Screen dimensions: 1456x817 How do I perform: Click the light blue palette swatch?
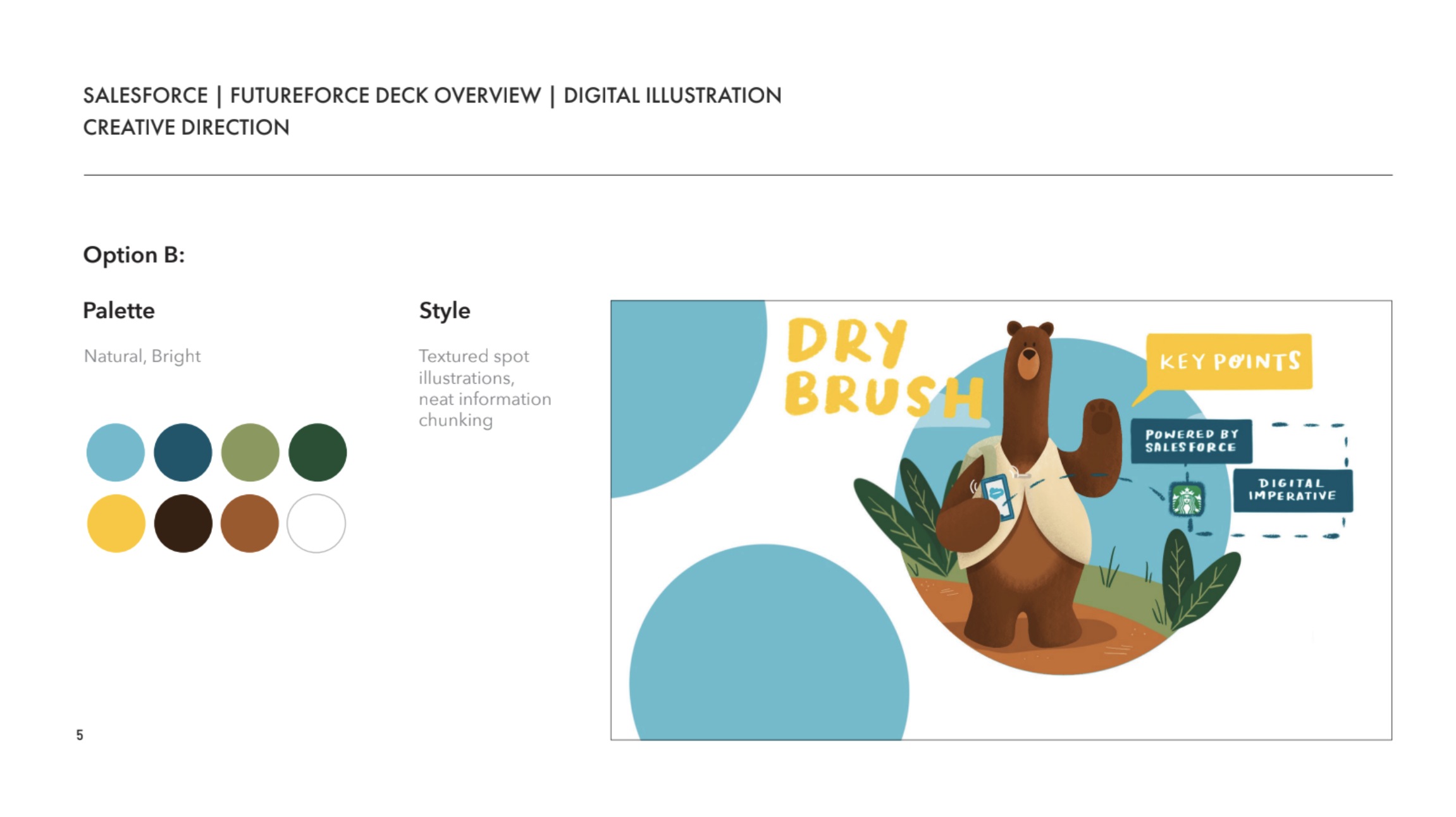click(x=116, y=452)
